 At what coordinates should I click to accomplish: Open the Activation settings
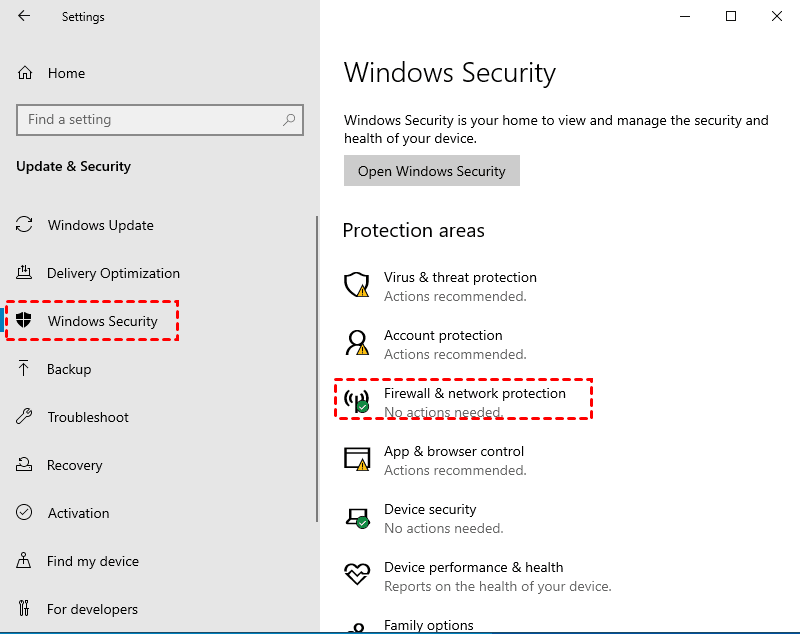tap(78, 513)
